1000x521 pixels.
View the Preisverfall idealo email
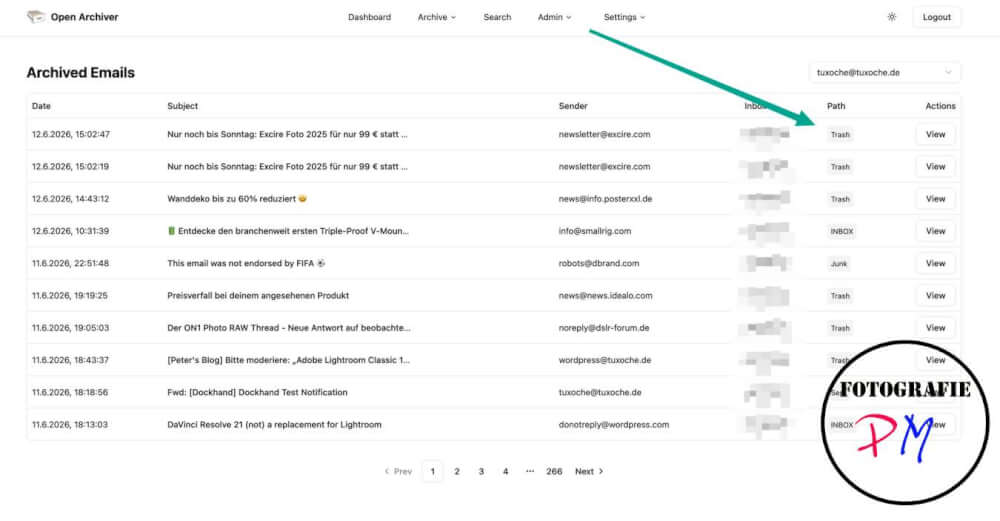(x=935, y=295)
